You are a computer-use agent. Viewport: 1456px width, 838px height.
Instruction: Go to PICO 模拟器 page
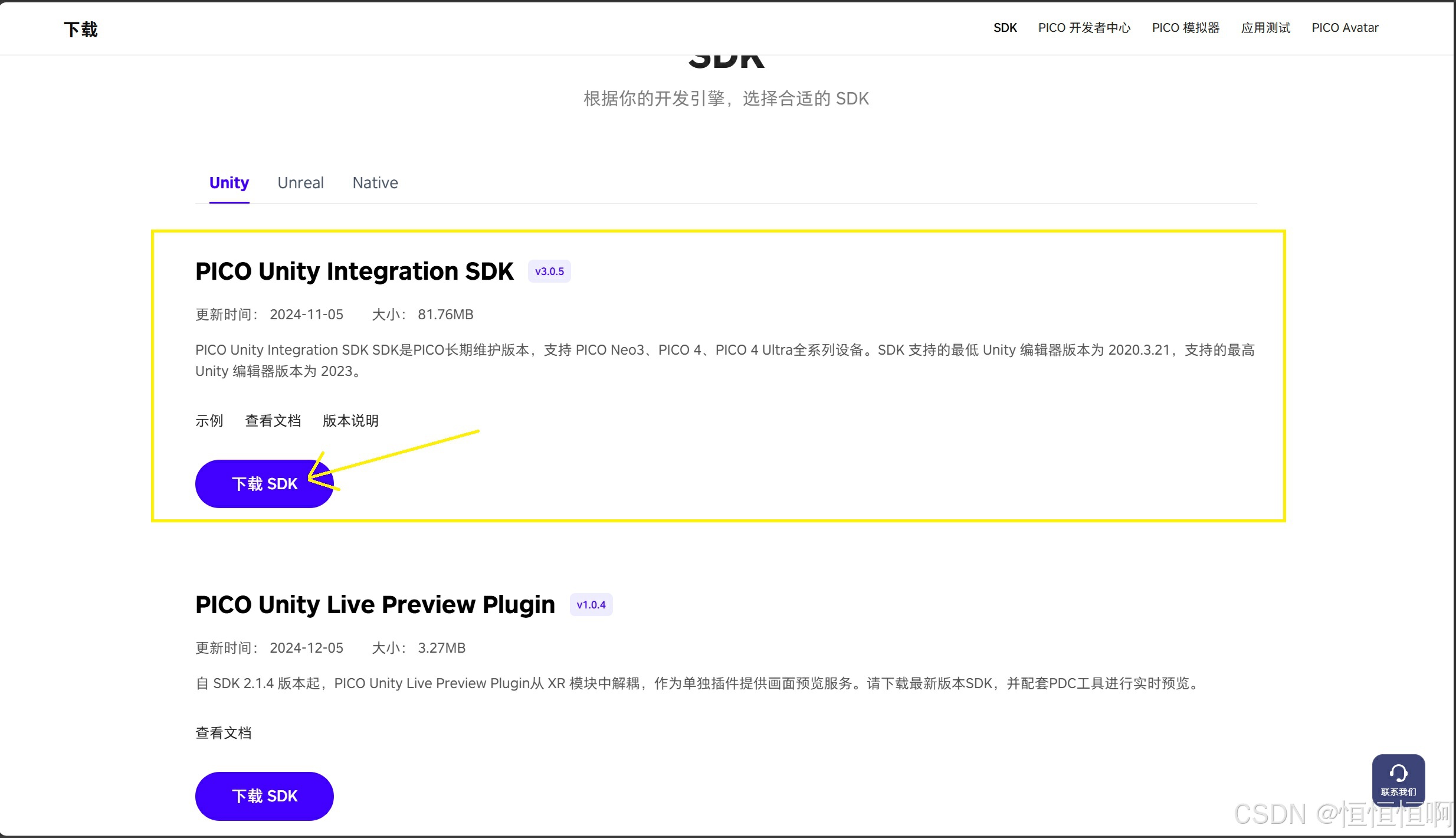[x=1185, y=28]
